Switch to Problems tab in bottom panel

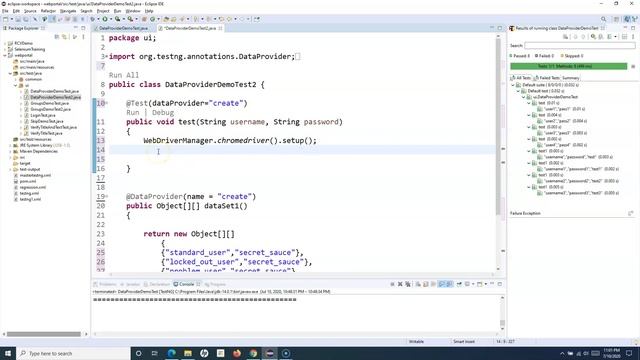(105, 284)
